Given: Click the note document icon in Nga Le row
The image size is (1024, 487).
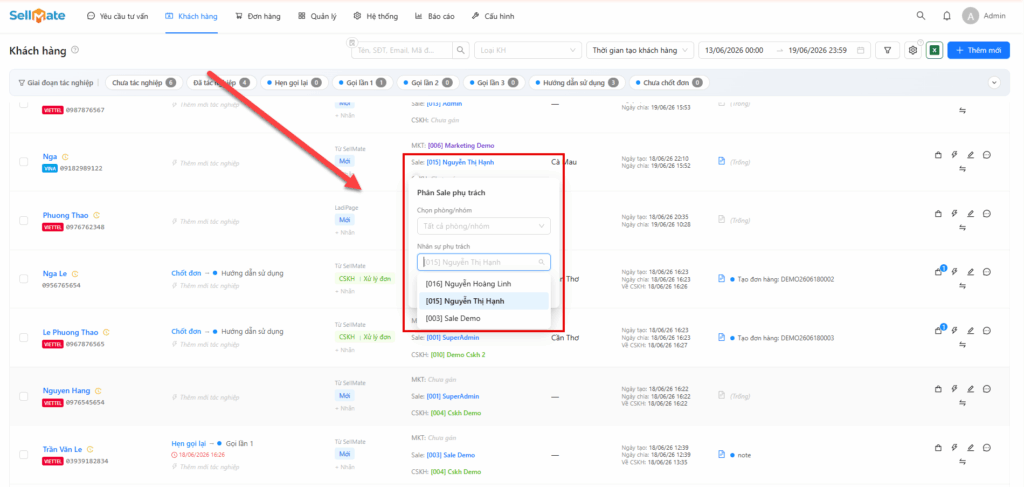Looking at the screenshot, I should pos(722,279).
